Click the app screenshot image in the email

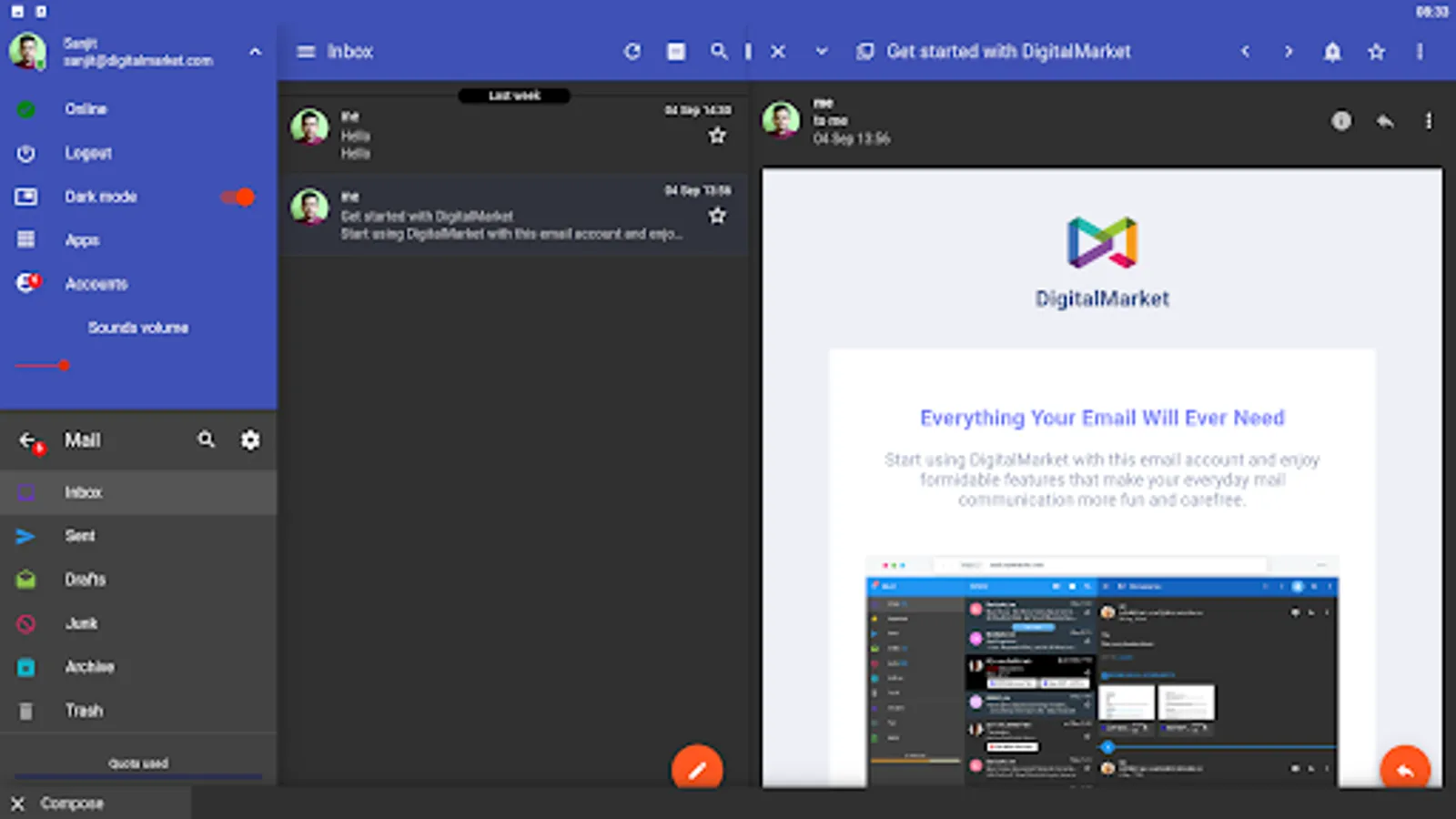pos(1102,671)
